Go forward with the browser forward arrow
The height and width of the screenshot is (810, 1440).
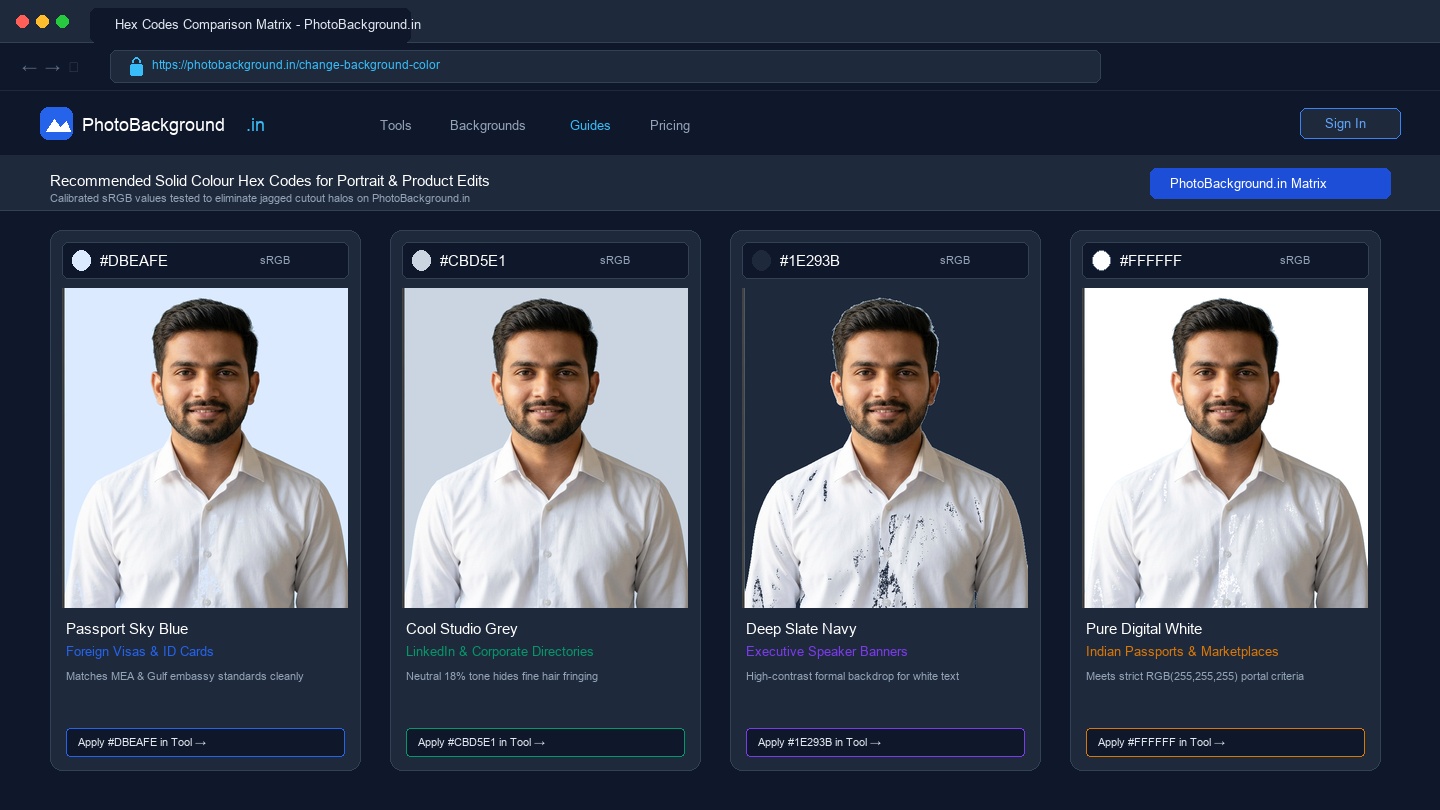pos(53,67)
